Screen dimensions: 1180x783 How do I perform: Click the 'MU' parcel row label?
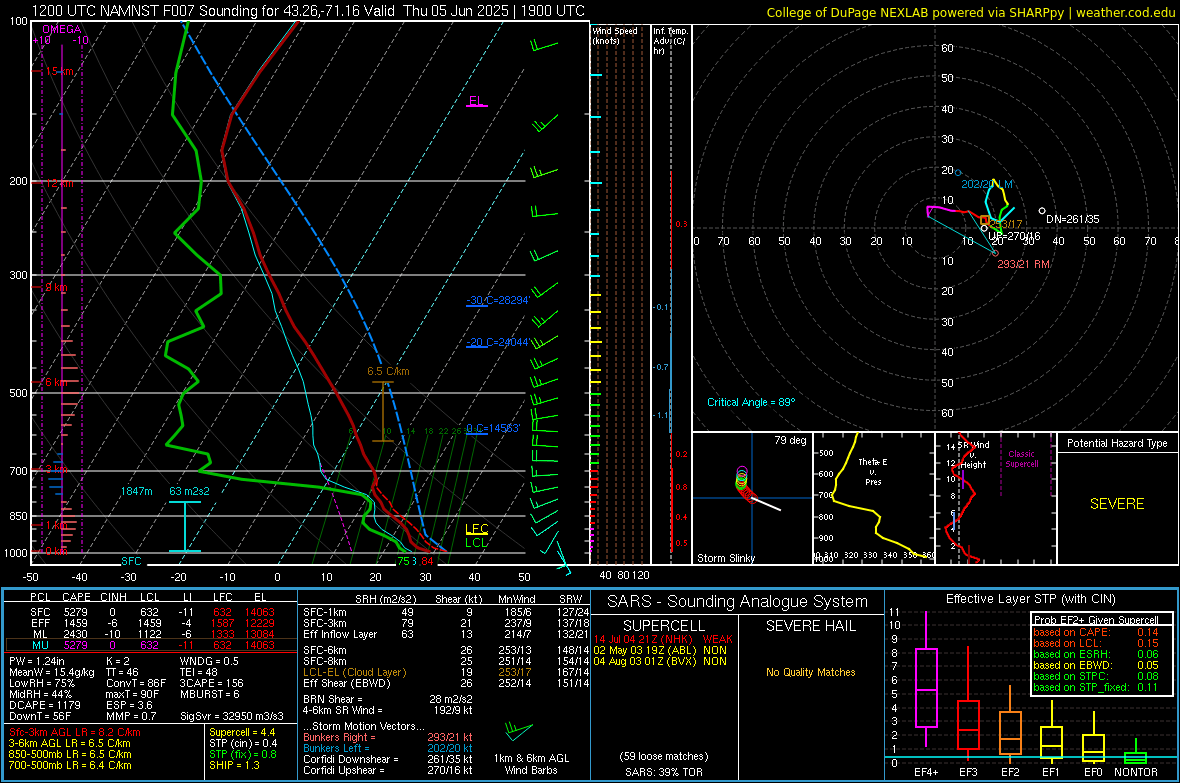click(41, 644)
